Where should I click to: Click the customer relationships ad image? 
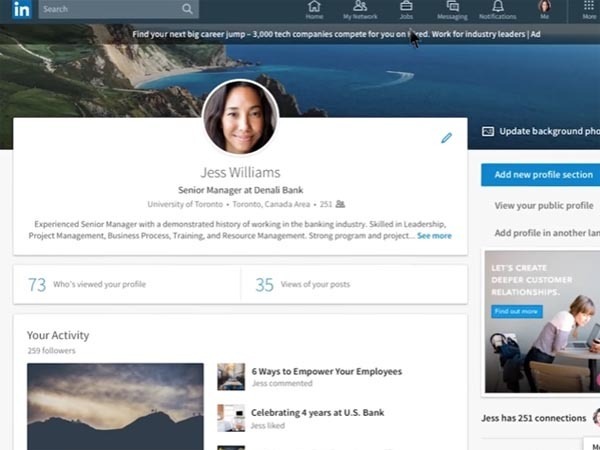pyautogui.click(x=543, y=321)
